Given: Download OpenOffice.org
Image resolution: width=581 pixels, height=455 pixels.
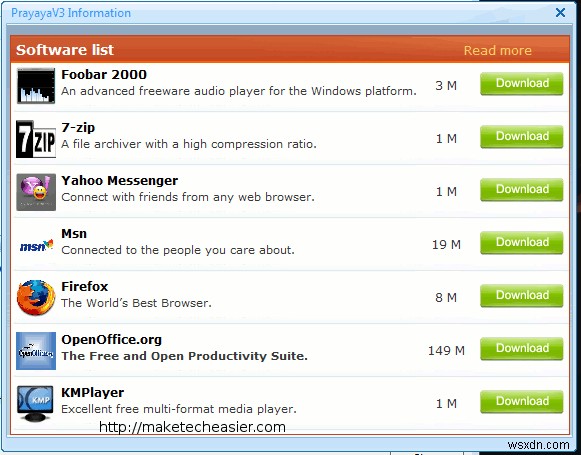Looking at the screenshot, I should point(522,348).
